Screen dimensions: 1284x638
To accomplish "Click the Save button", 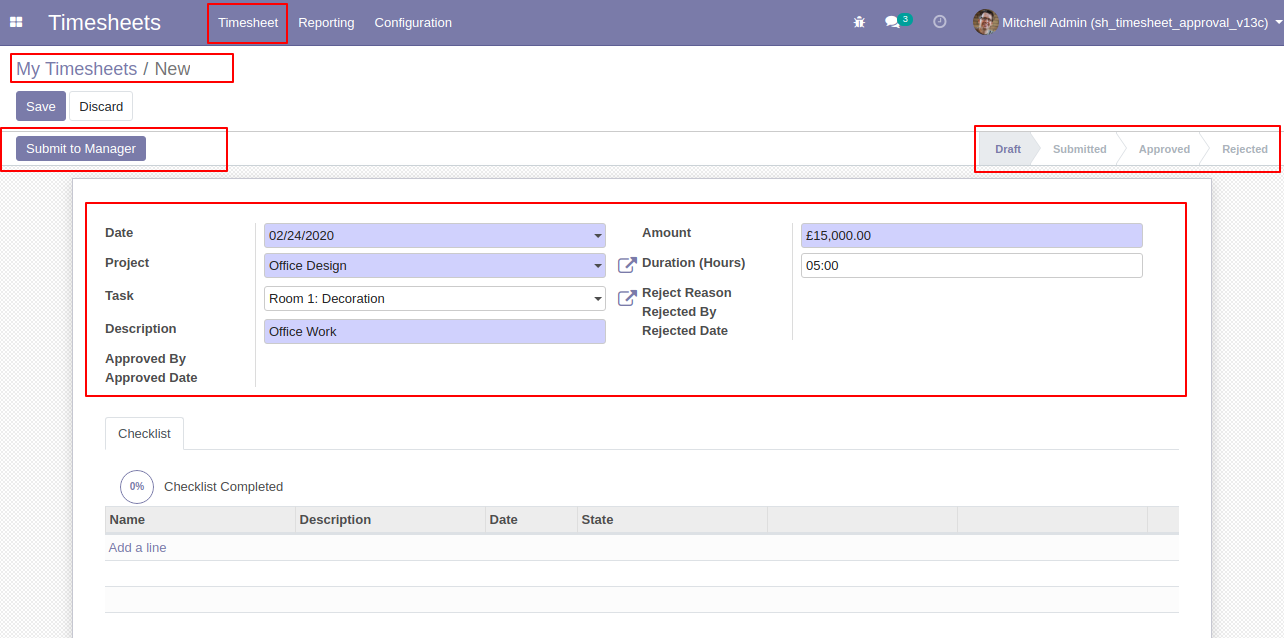I will [x=41, y=107].
